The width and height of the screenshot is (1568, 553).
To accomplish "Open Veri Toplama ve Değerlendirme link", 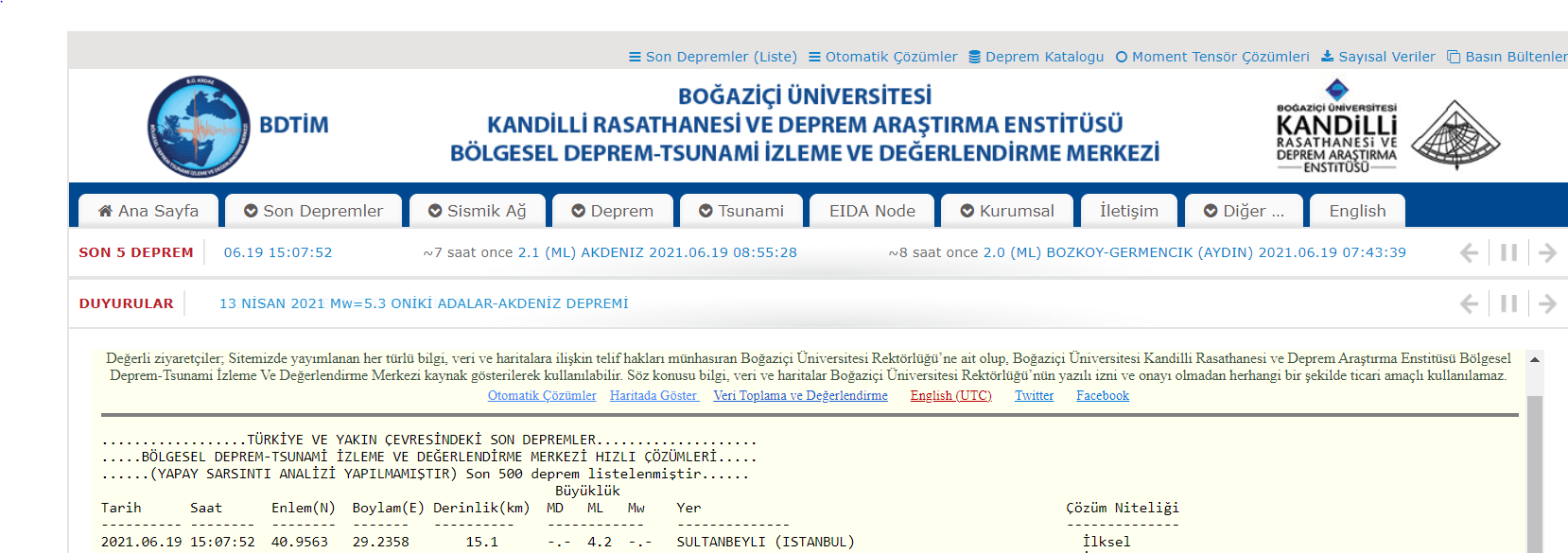I will click(x=800, y=396).
